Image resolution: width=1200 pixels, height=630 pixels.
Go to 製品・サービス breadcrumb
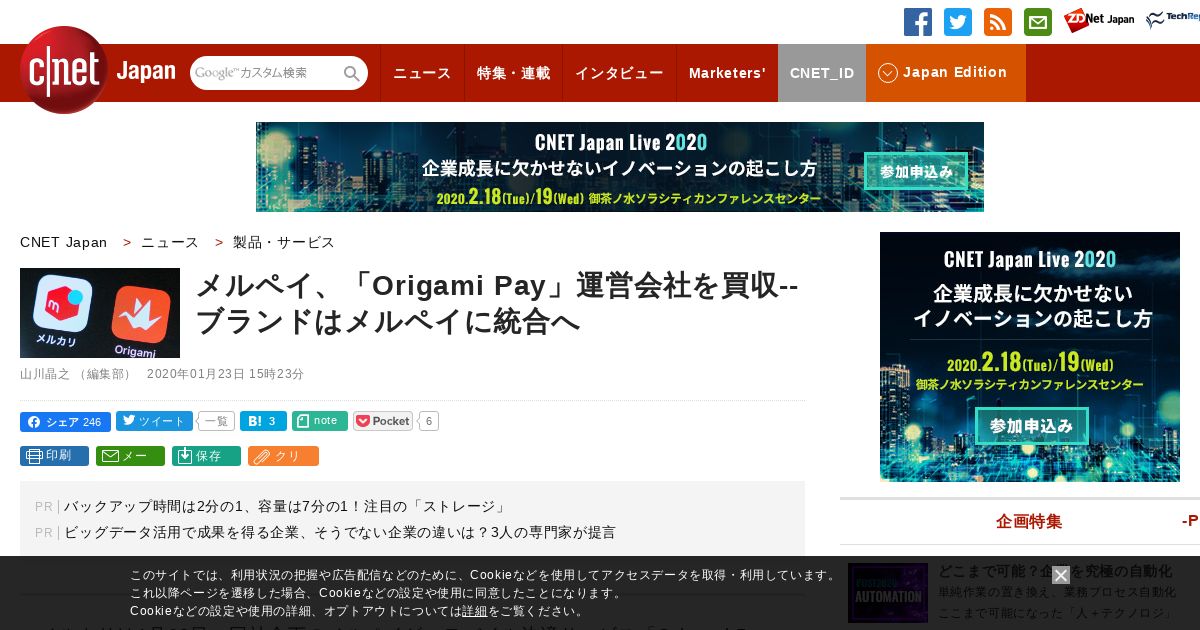click(284, 242)
